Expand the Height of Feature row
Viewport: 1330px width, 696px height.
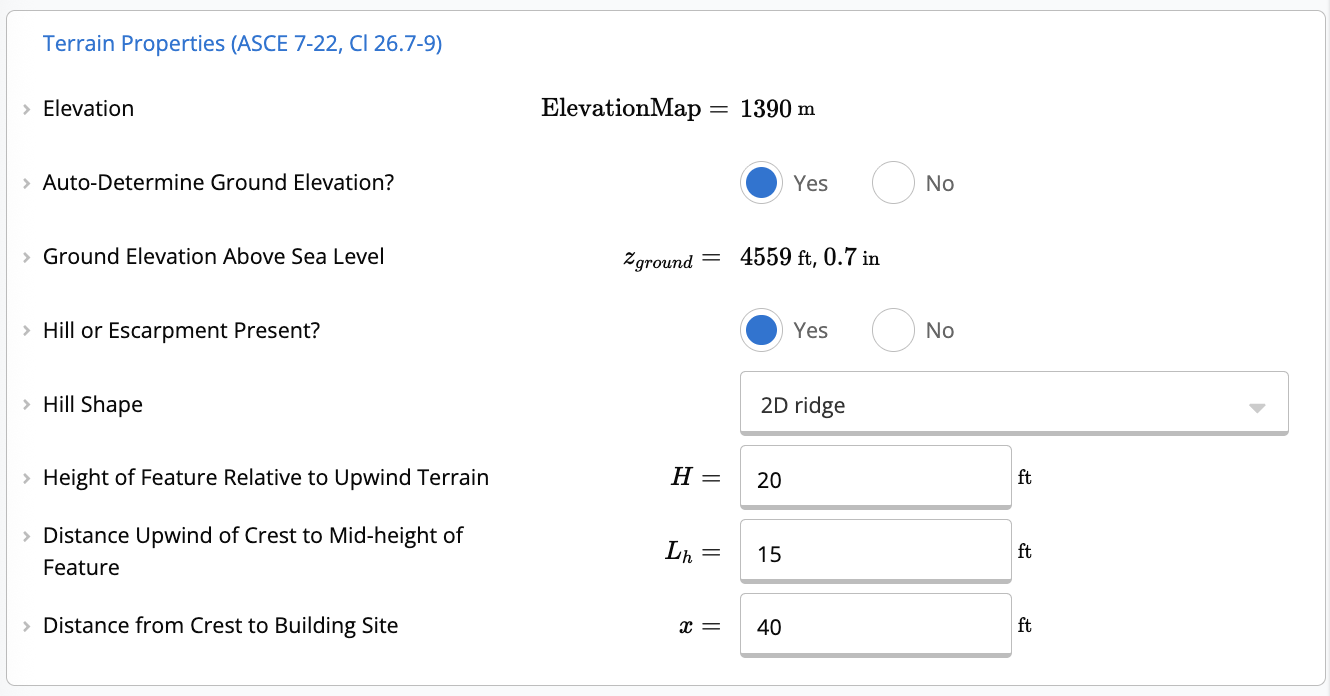26,478
